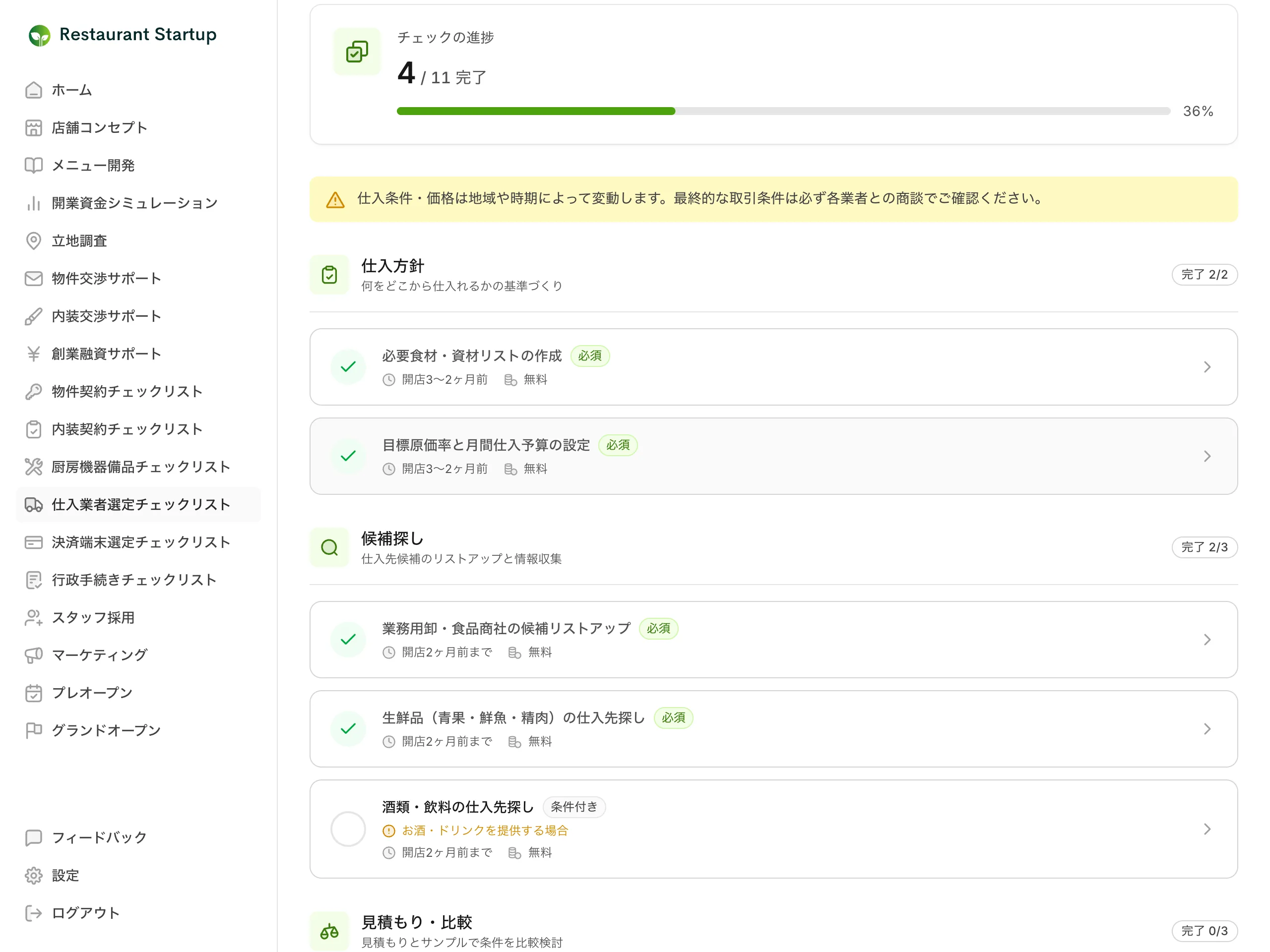
Task: Expand 必要食材・資材リストの作成 via chevron
Action: pos(1207,367)
